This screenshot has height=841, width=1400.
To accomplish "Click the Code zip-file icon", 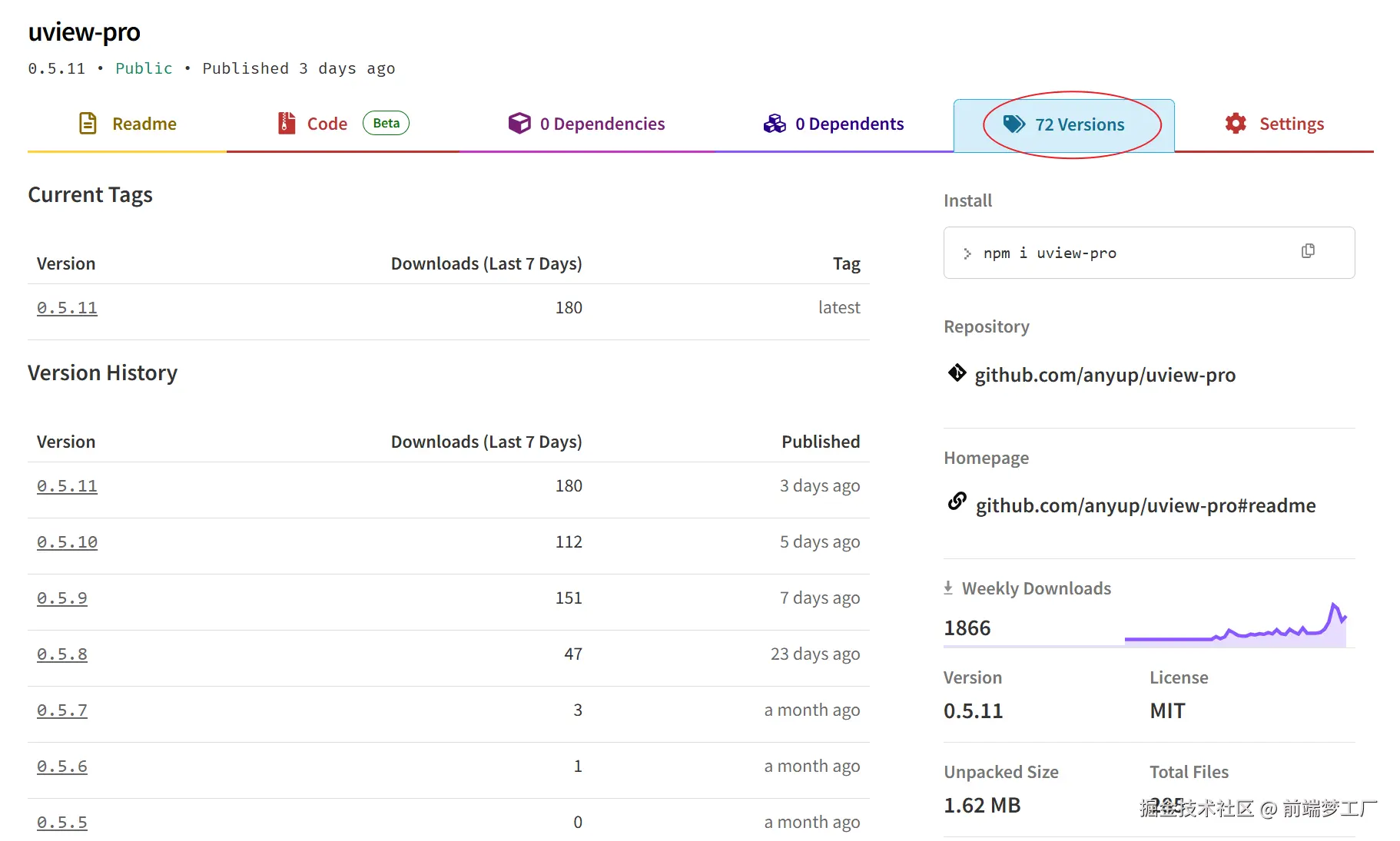I will (x=287, y=124).
